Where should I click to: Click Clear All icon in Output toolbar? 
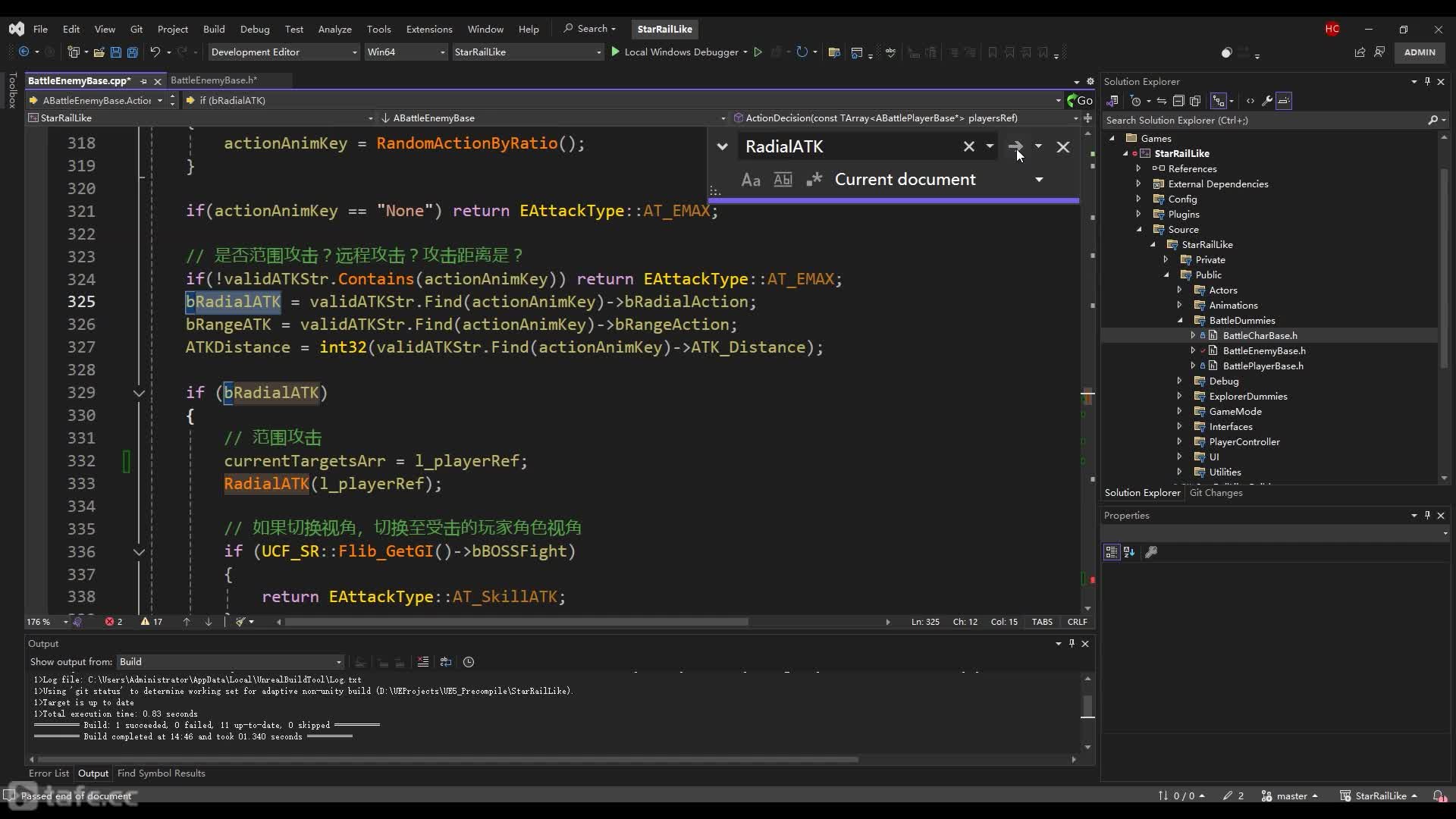[x=423, y=662]
